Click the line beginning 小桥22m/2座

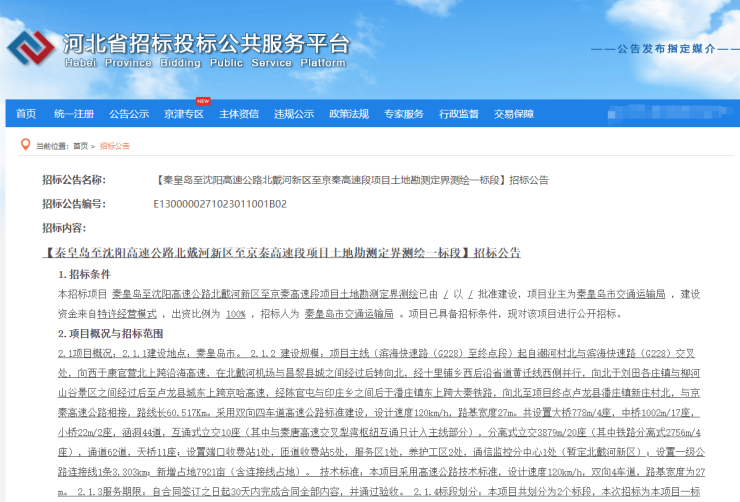point(379,433)
